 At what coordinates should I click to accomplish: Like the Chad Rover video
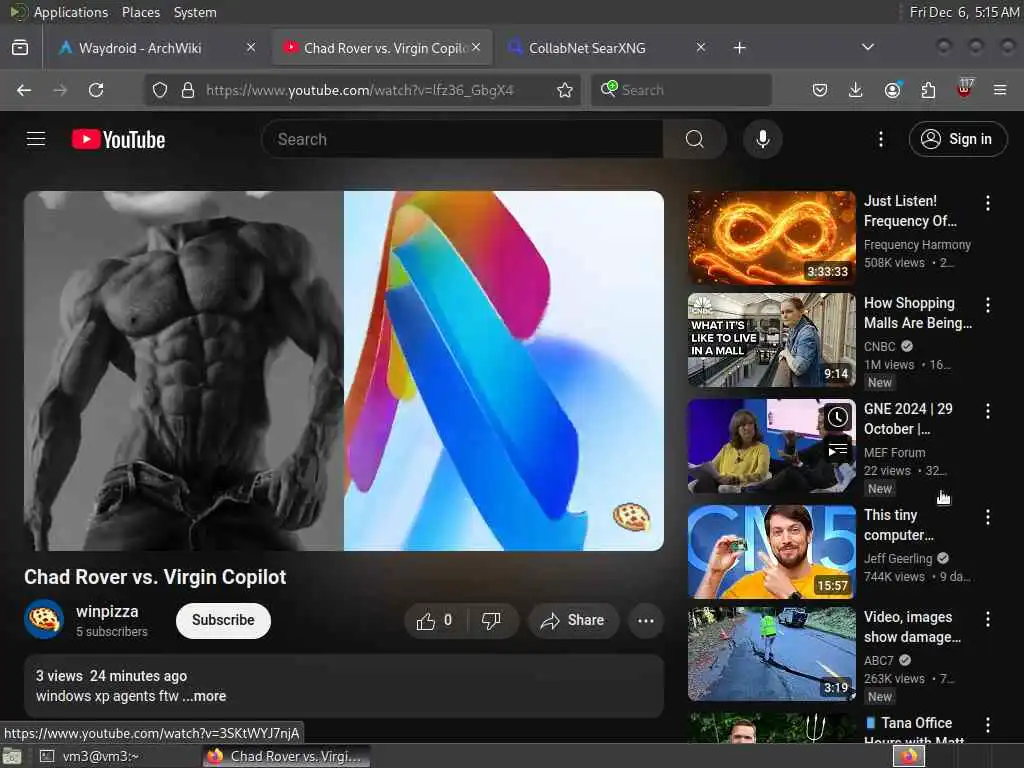(435, 620)
